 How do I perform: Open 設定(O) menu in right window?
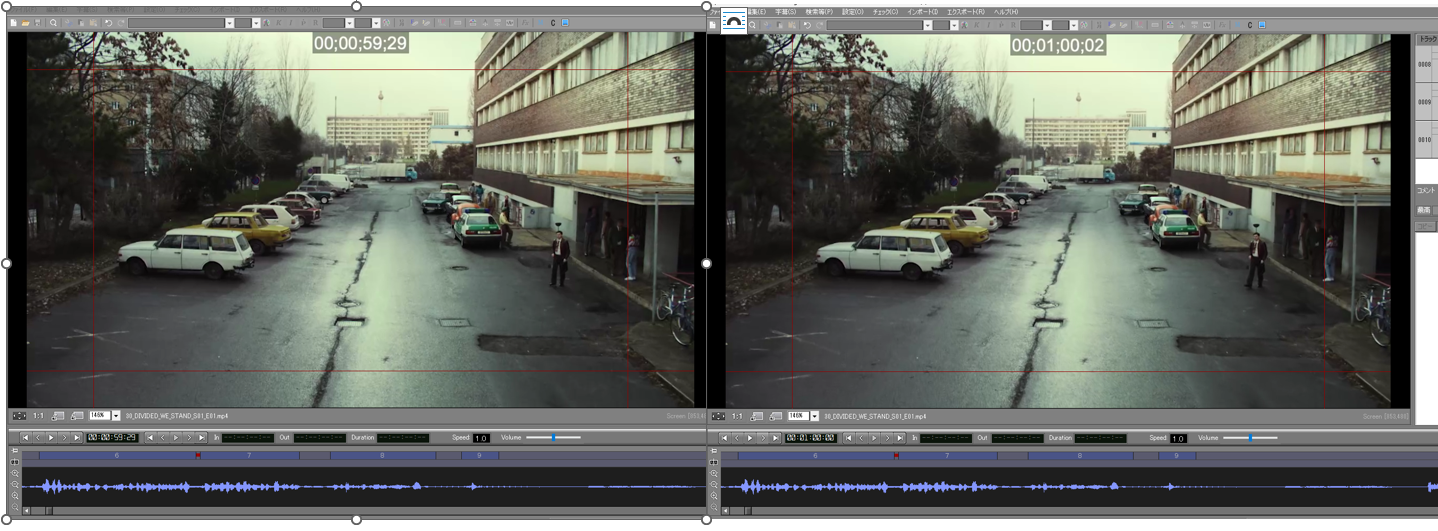852,12
